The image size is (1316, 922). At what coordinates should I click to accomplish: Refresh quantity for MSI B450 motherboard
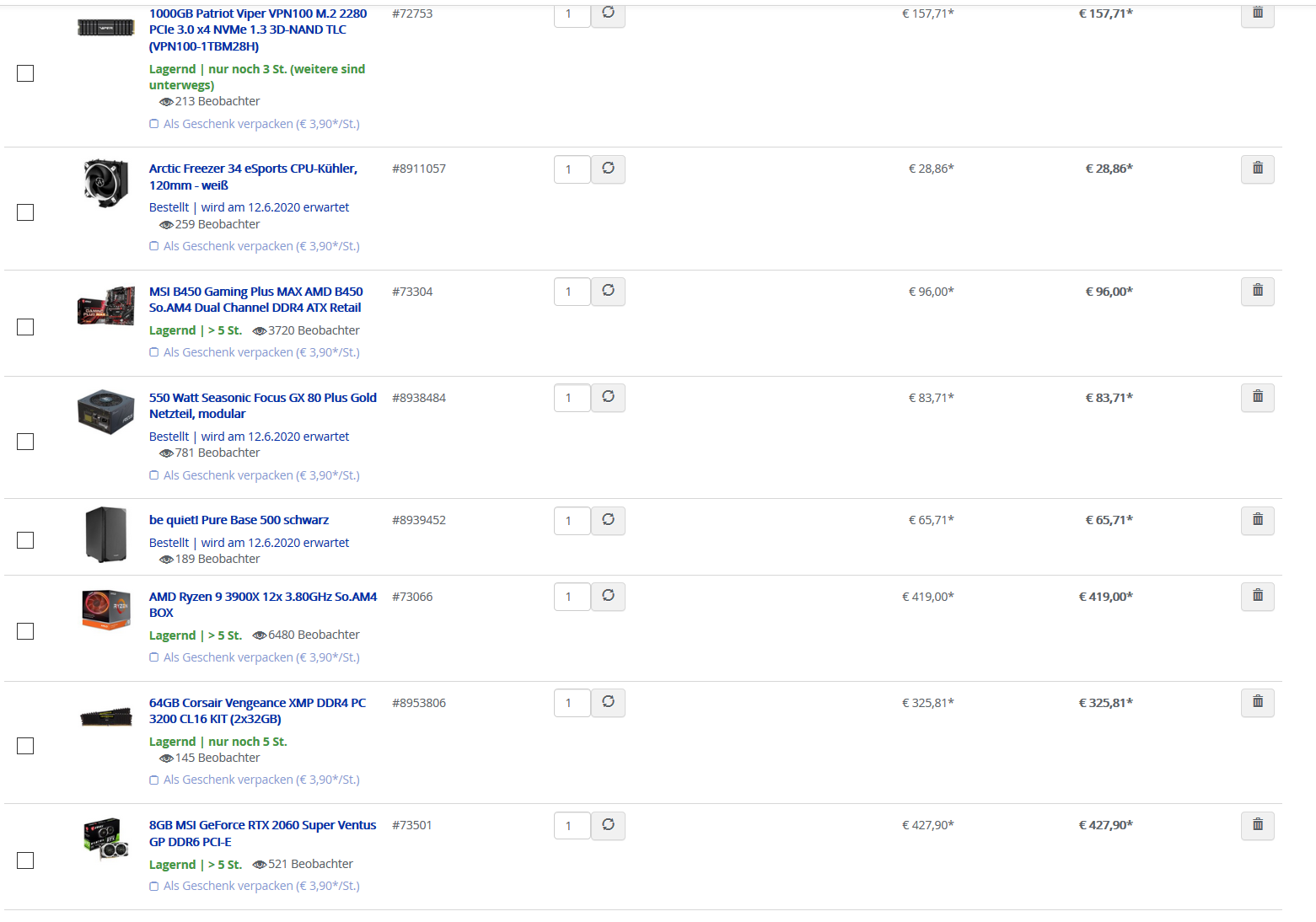[x=608, y=292]
